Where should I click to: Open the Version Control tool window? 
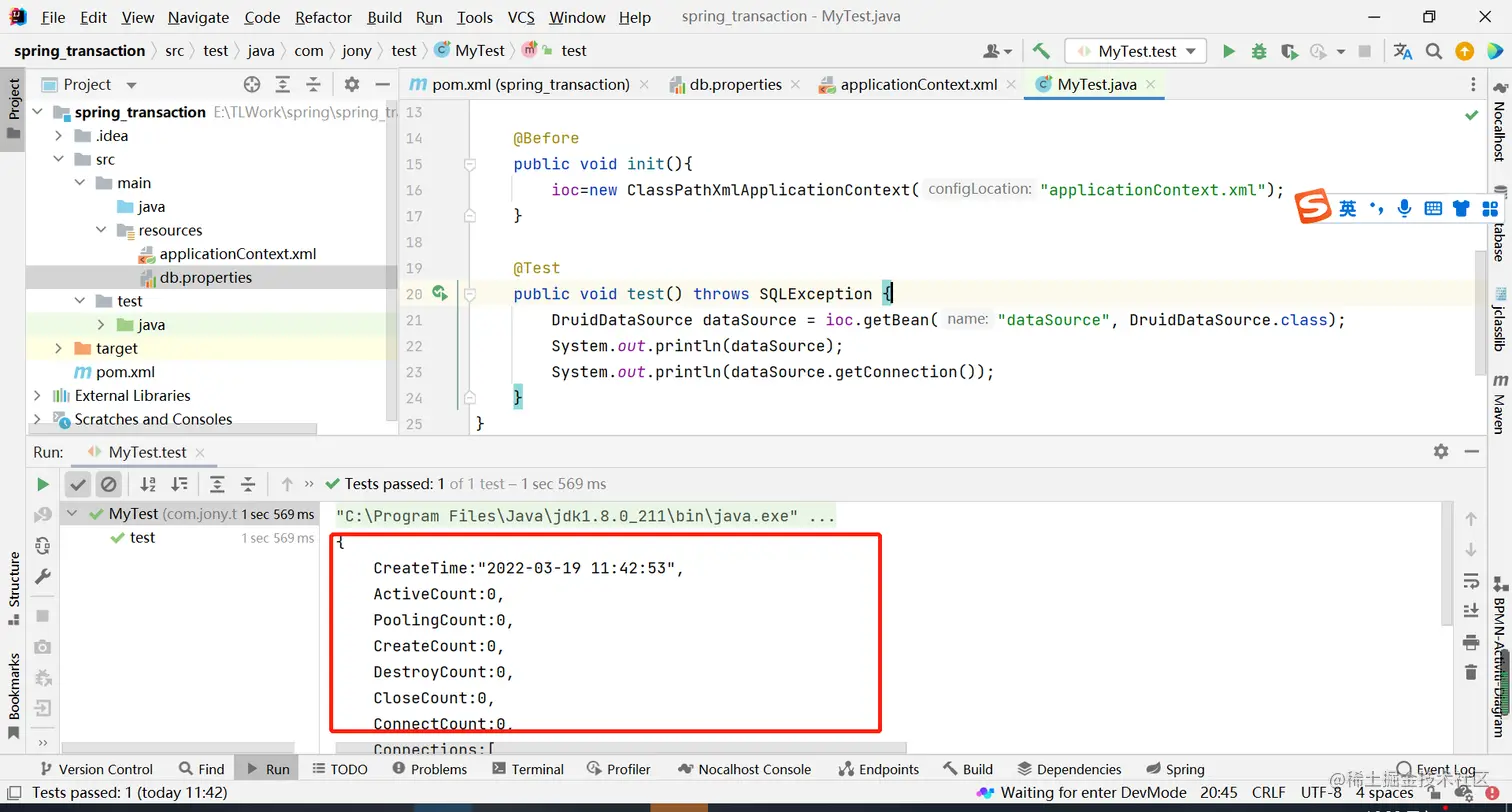pyautogui.click(x=96, y=769)
